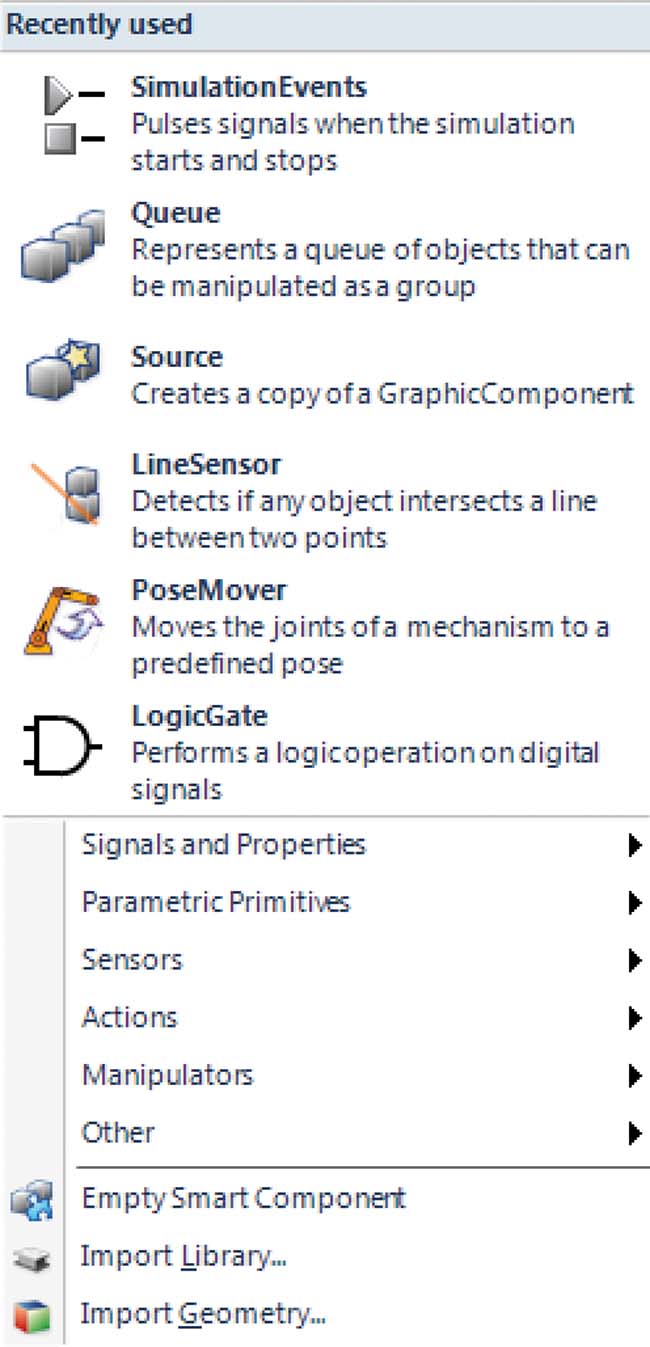Choose Import Library... menu item

[184, 1256]
